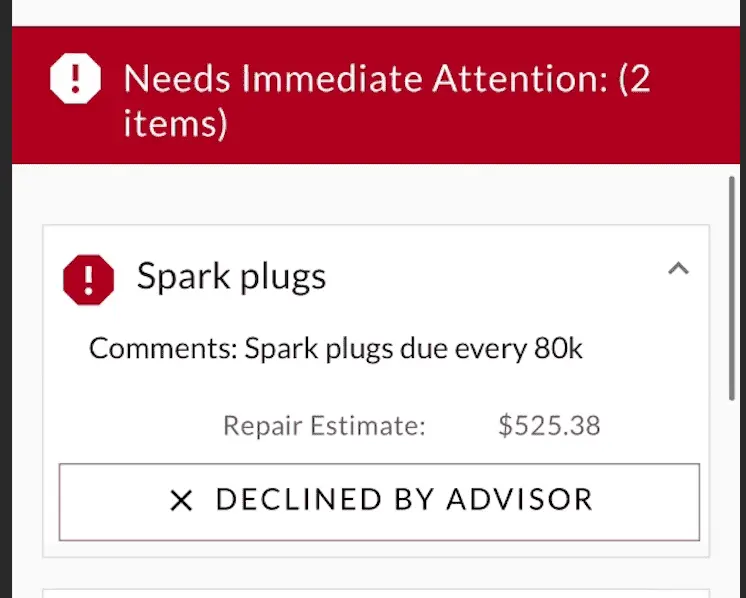The width and height of the screenshot is (746, 598).
Task: Click the "(2" item count in banner
Action: point(634,78)
